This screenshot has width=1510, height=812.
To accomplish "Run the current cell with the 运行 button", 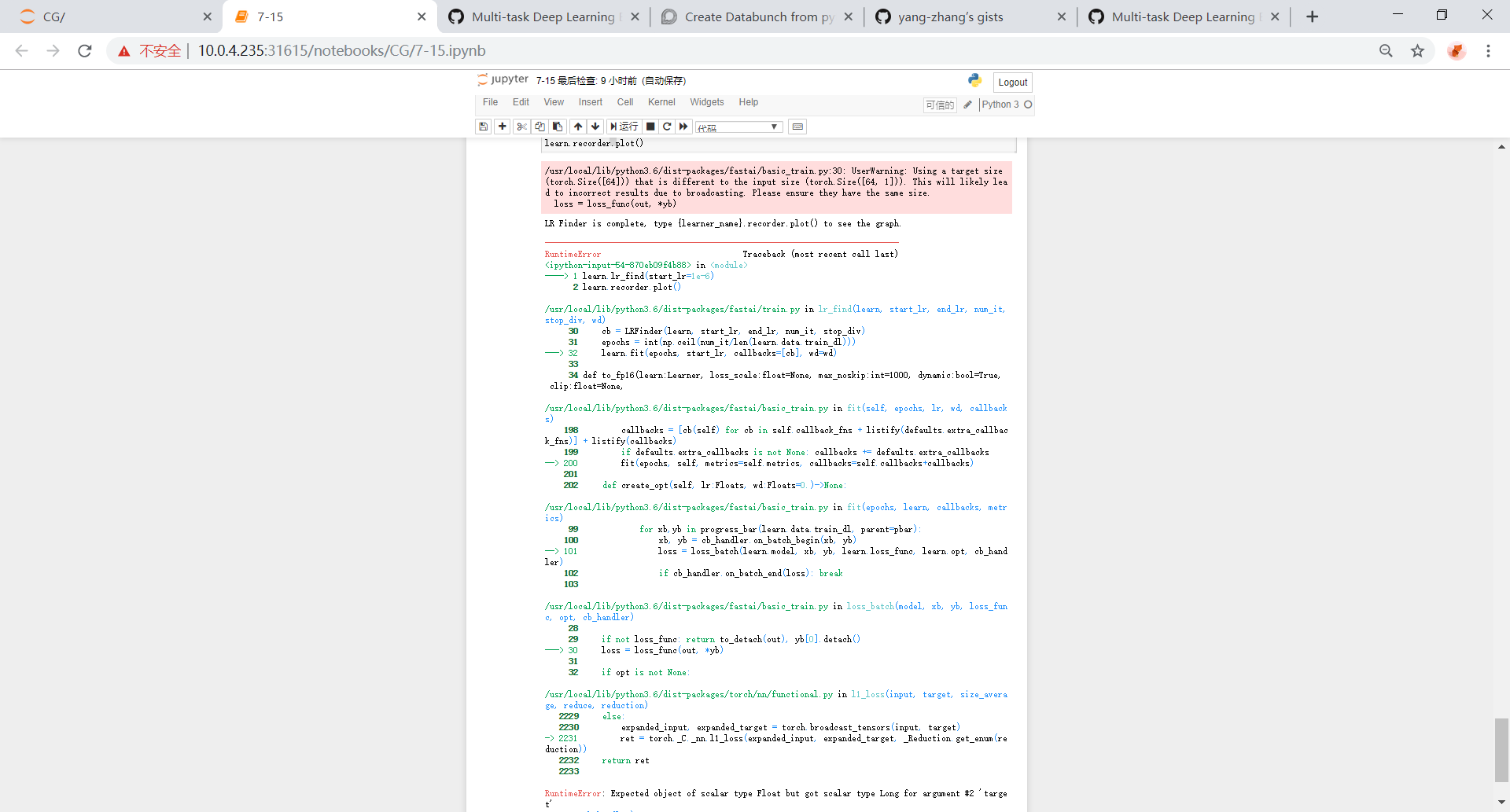I will pyautogui.click(x=624, y=127).
